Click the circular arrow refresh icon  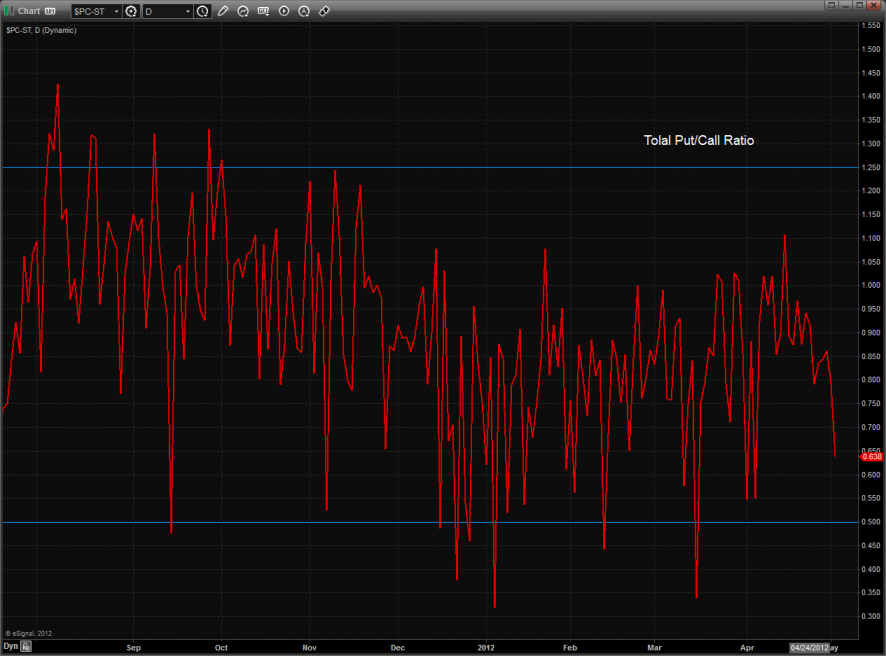[244, 11]
